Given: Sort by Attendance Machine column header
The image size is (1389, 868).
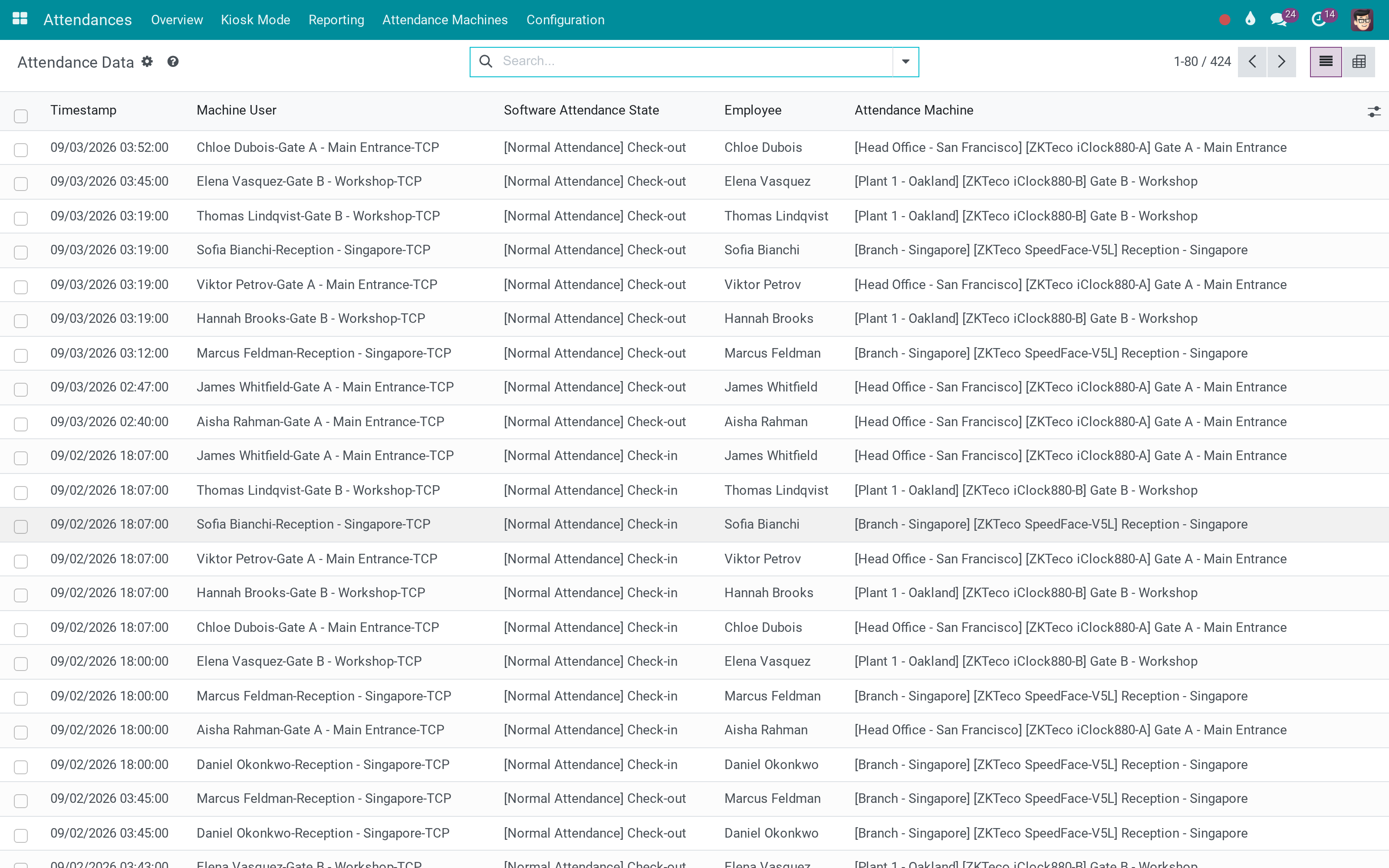Looking at the screenshot, I should (x=914, y=110).
